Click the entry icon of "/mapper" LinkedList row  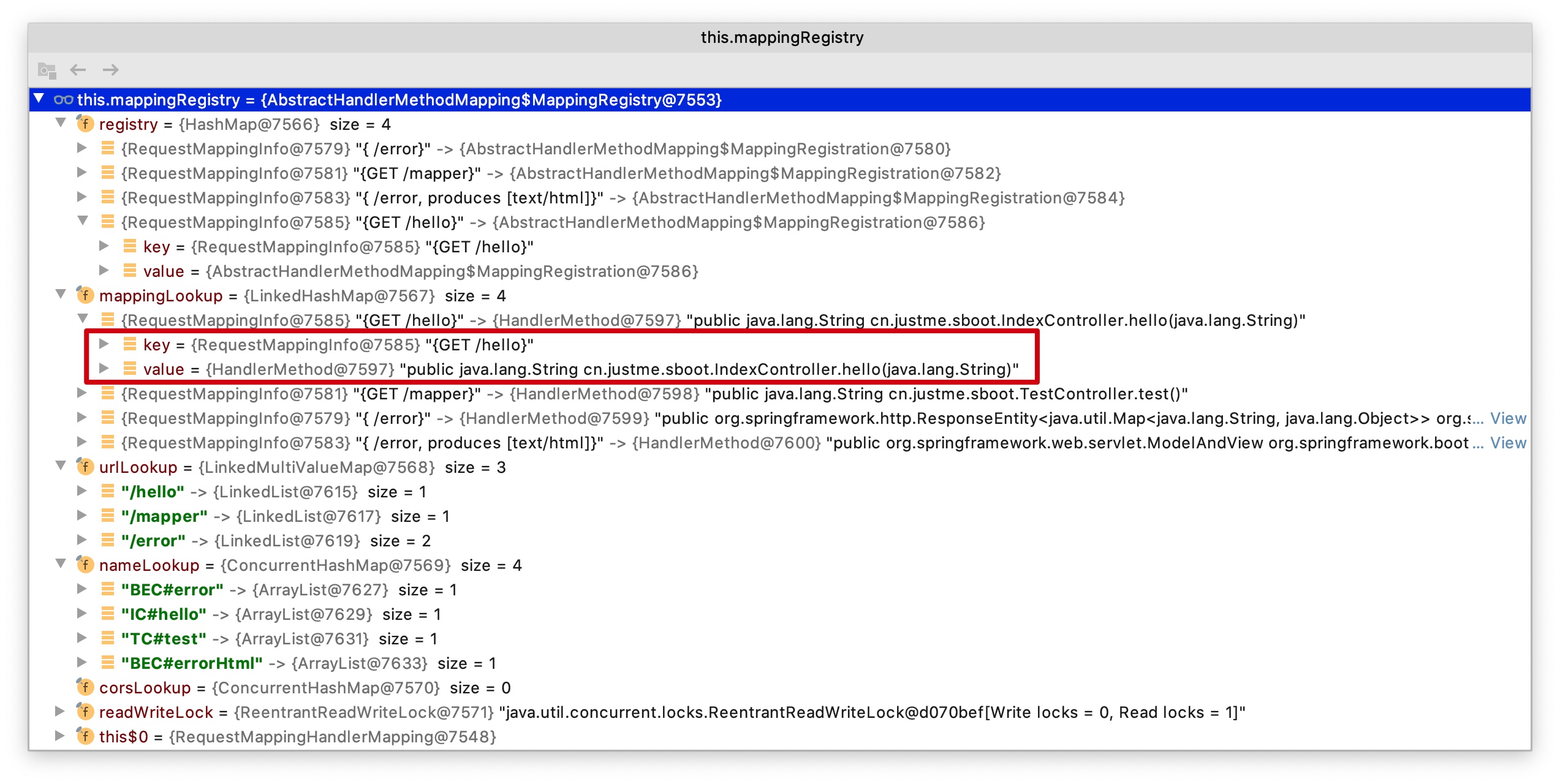coord(108,515)
